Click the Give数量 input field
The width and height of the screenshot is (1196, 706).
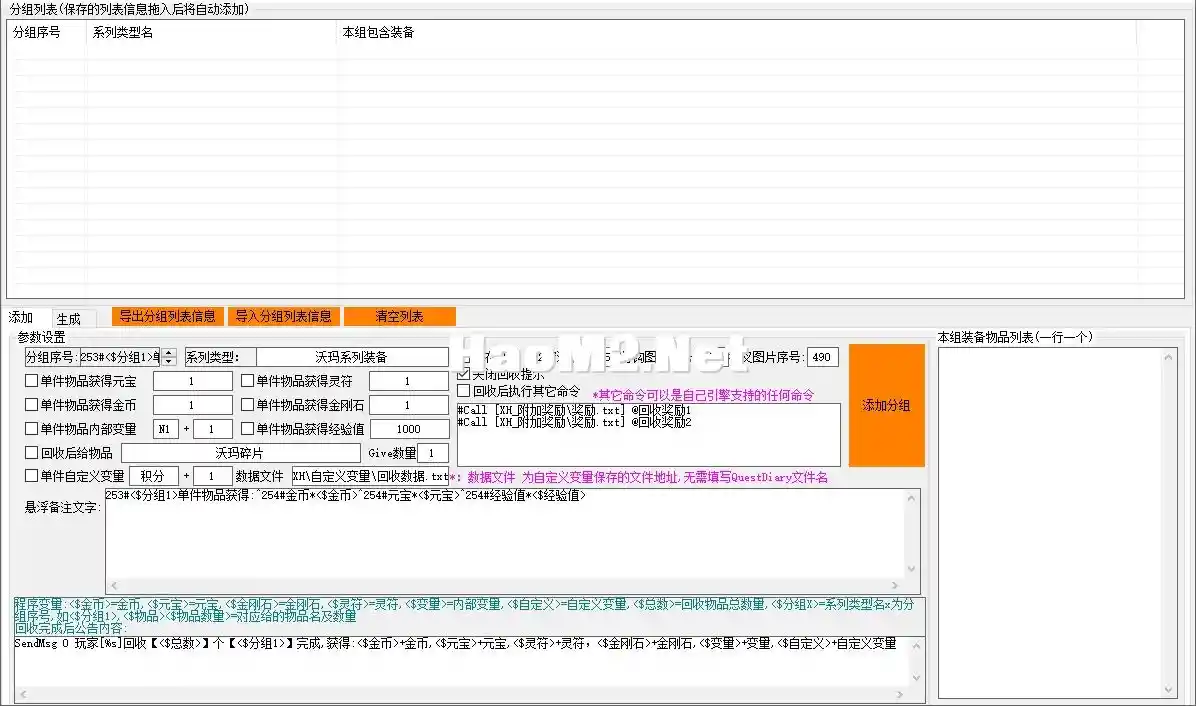click(432, 453)
